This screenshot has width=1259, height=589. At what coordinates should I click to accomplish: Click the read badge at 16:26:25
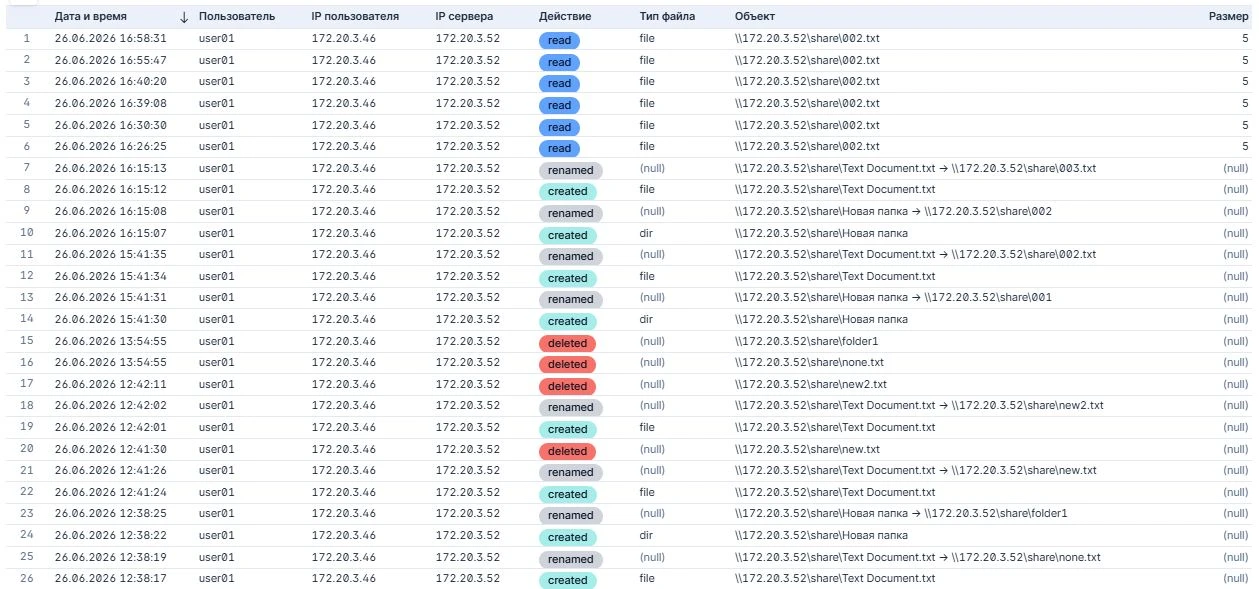pyautogui.click(x=559, y=148)
